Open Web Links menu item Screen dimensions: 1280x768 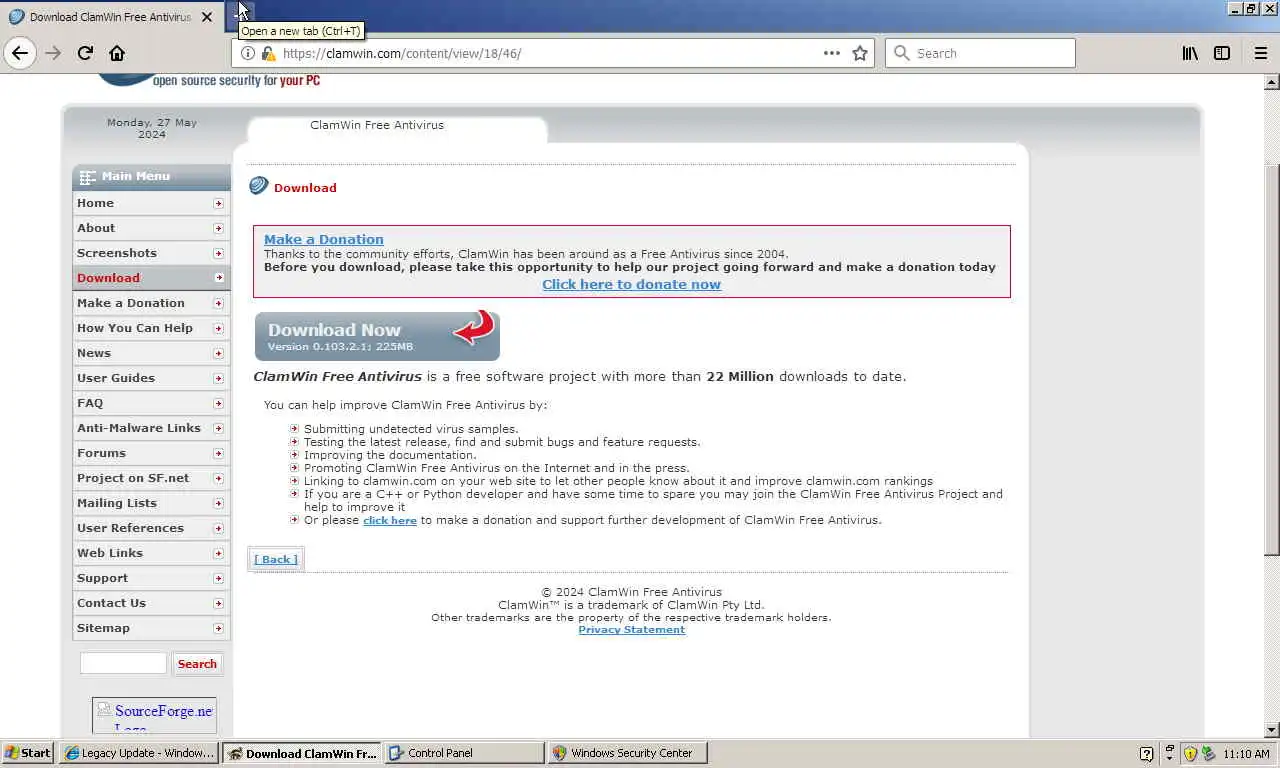tap(151, 553)
